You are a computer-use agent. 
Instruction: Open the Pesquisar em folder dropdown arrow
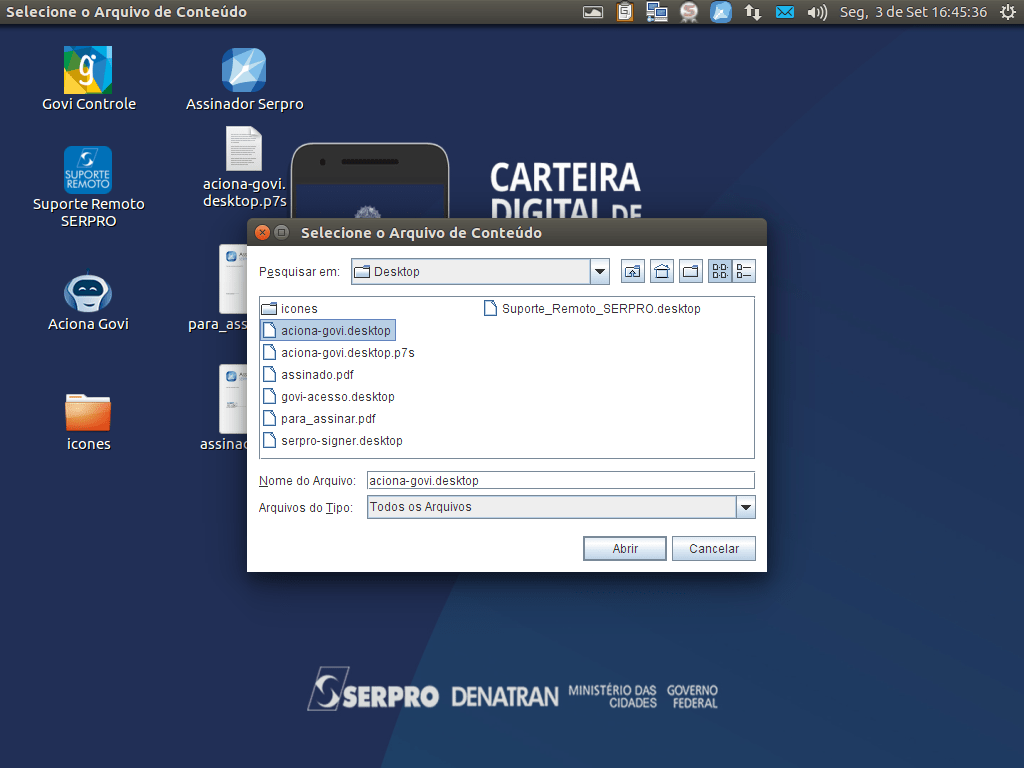(x=600, y=272)
